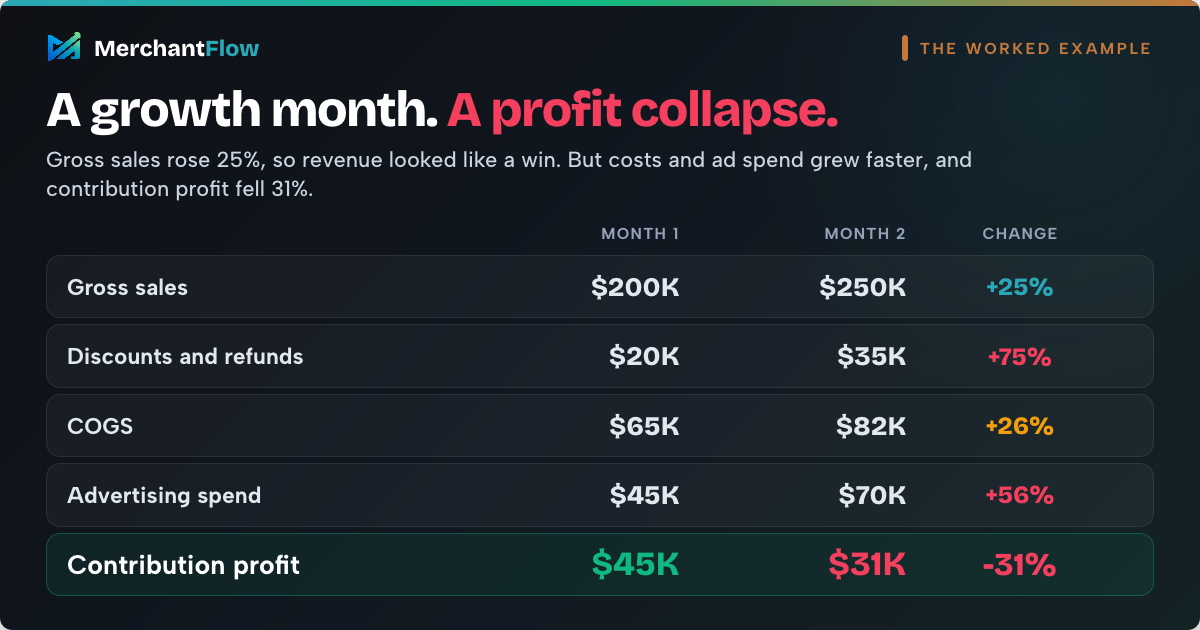Click the green $45K contribution profit
The height and width of the screenshot is (630, 1200).
coord(635,564)
